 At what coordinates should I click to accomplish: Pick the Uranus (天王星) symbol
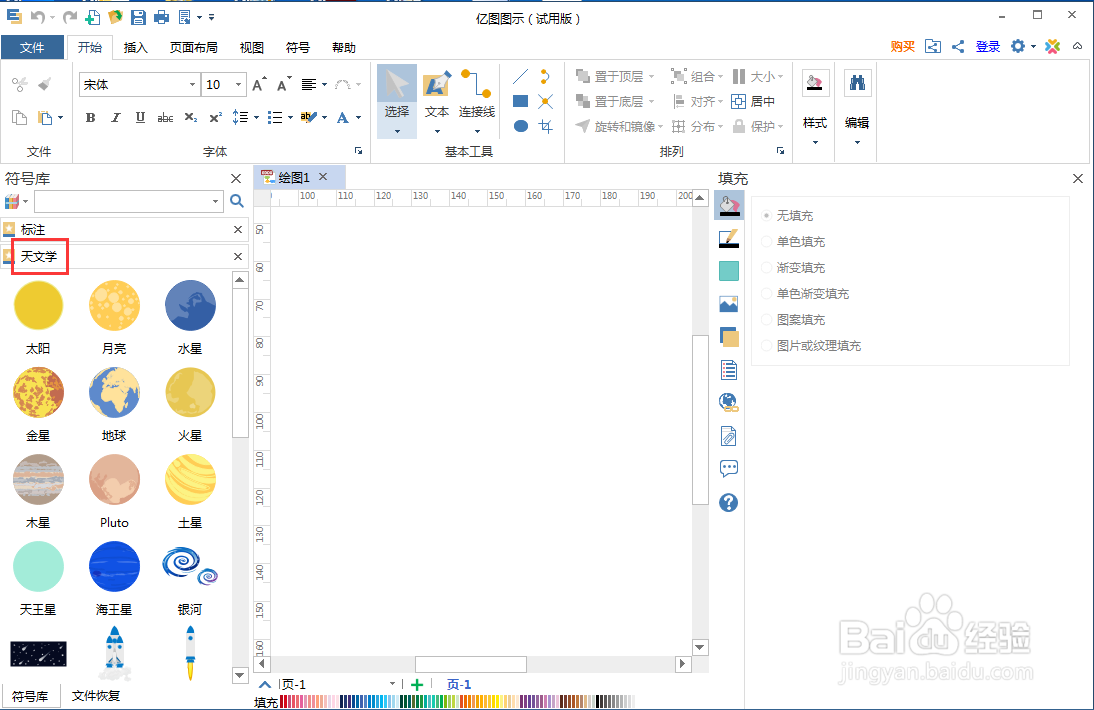point(38,566)
